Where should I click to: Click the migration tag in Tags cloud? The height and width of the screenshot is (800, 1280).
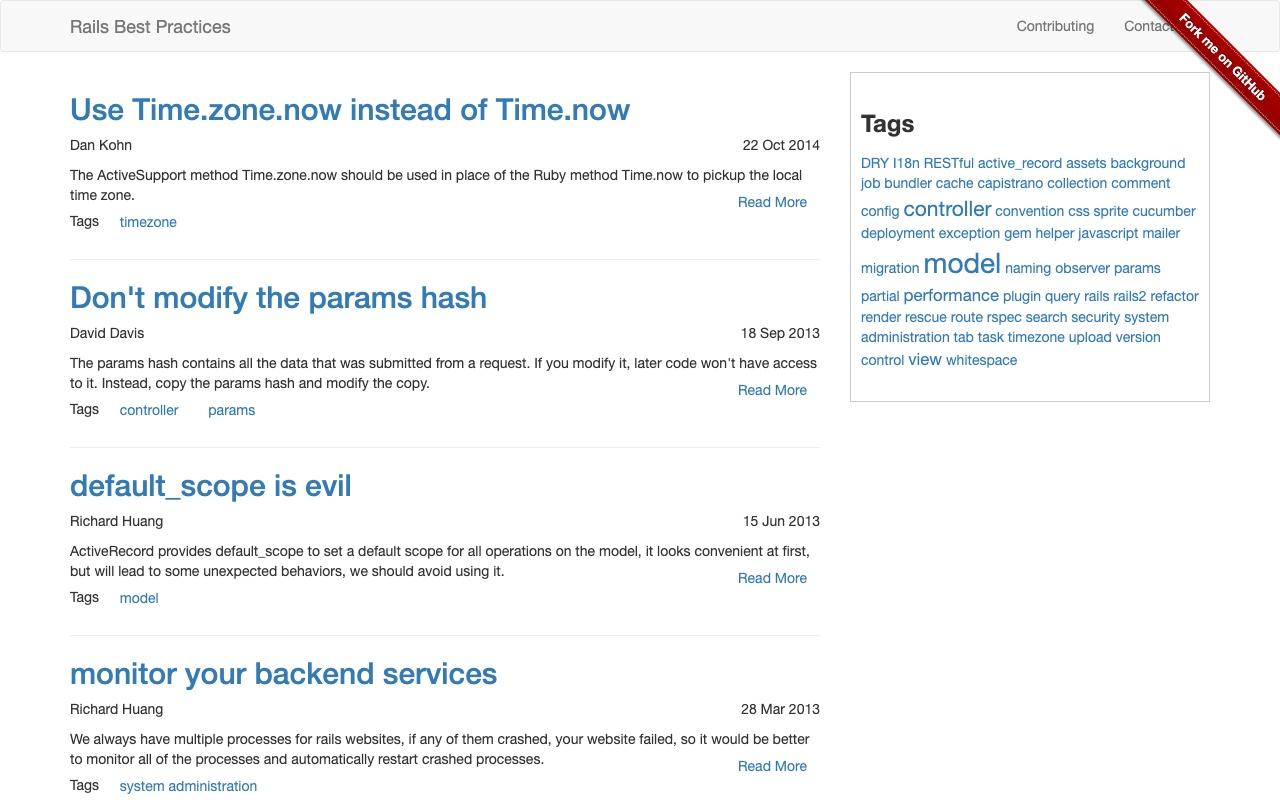click(x=890, y=268)
